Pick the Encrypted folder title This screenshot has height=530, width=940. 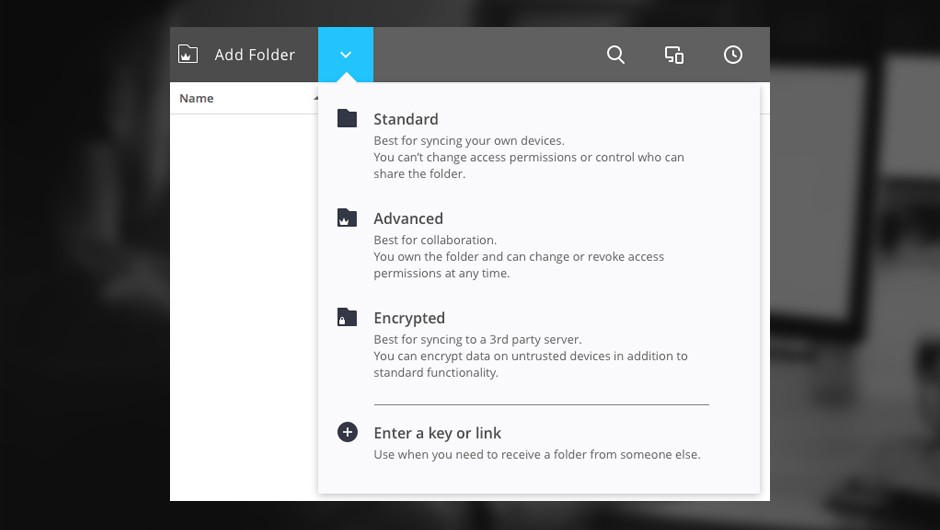(x=409, y=318)
